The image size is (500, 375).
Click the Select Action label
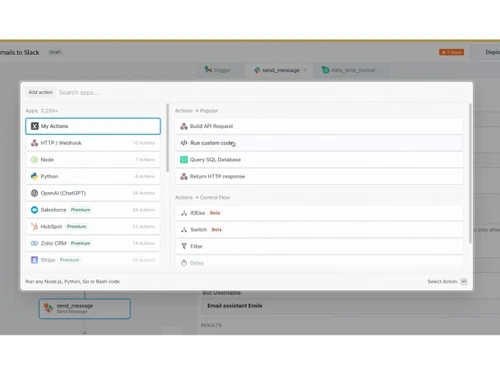[x=442, y=281]
